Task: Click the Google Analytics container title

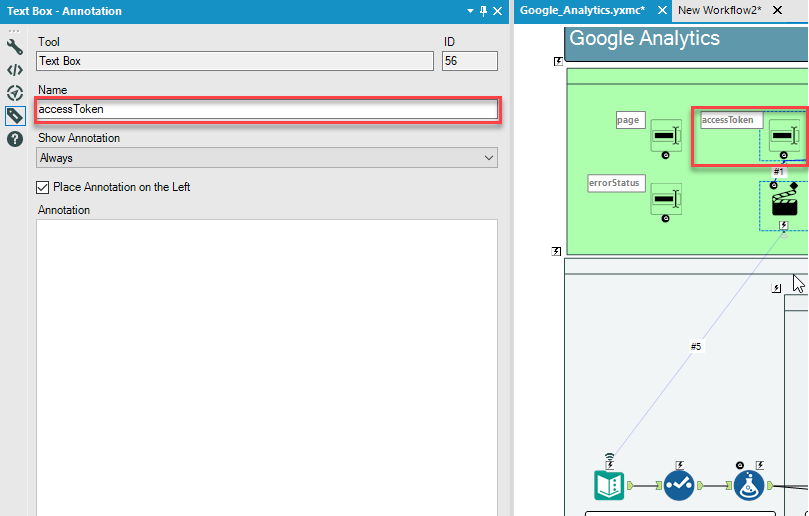Action: coord(644,39)
